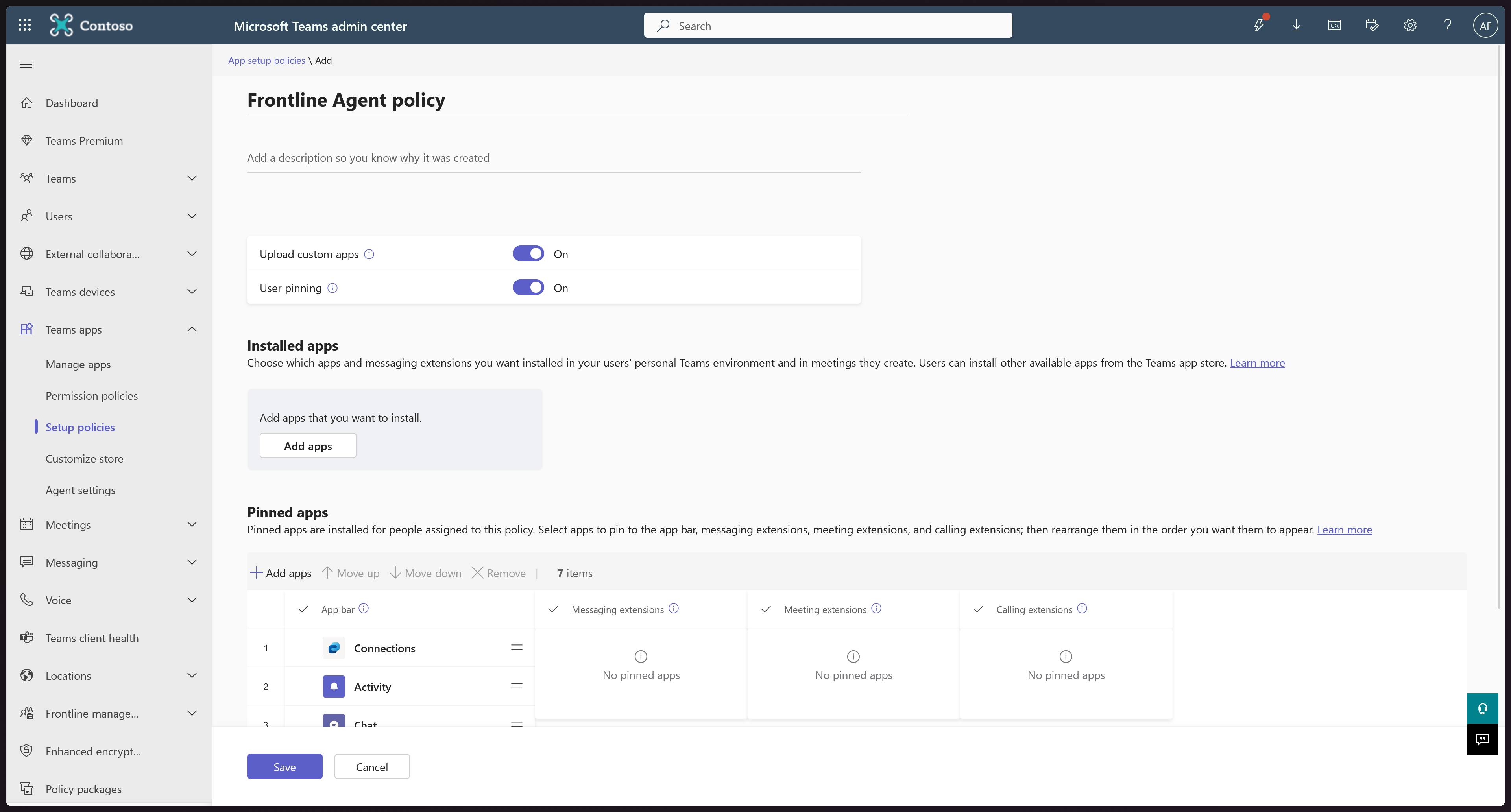Click the policy description input field
The image size is (1511, 812).
[x=553, y=158]
